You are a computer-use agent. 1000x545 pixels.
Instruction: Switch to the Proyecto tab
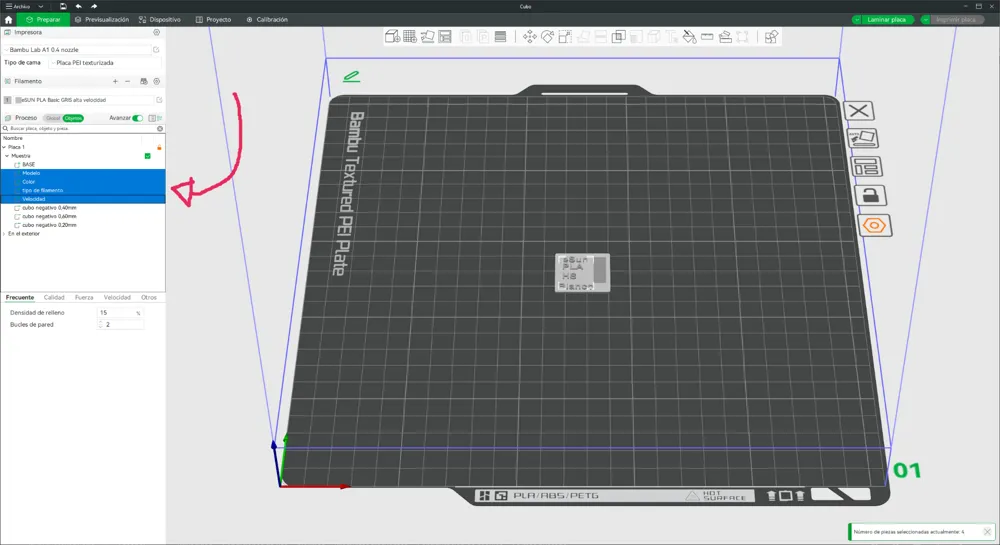coord(214,20)
